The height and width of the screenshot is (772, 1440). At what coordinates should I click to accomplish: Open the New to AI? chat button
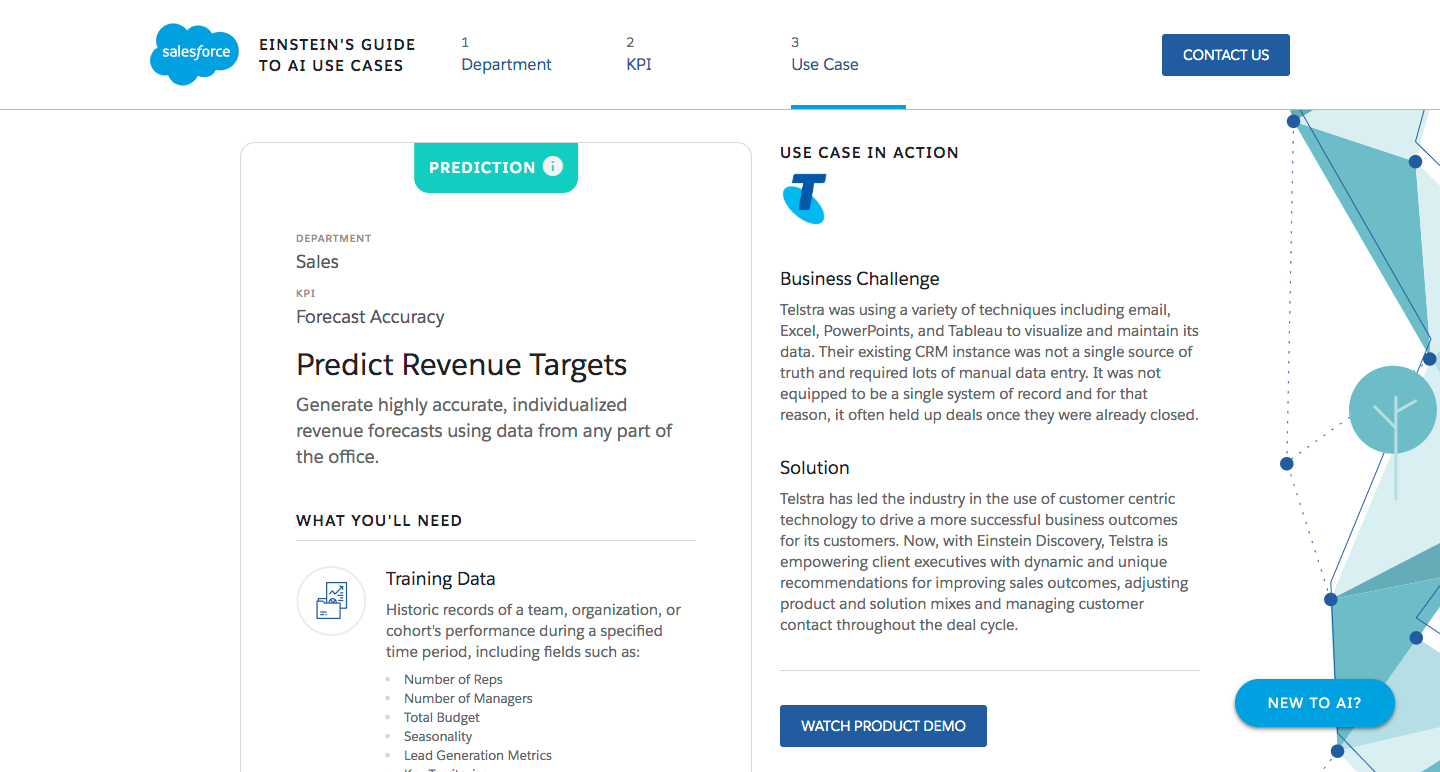pos(1314,703)
